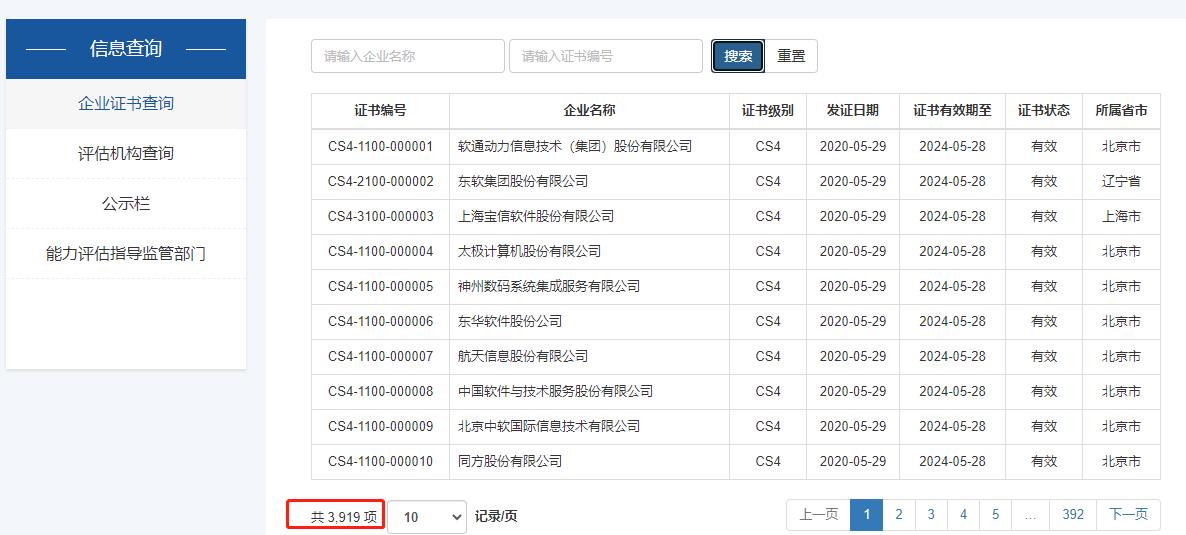Click company 神州数码系统集成服务有限公司
Screen dimensions: 1186x535
548,286
